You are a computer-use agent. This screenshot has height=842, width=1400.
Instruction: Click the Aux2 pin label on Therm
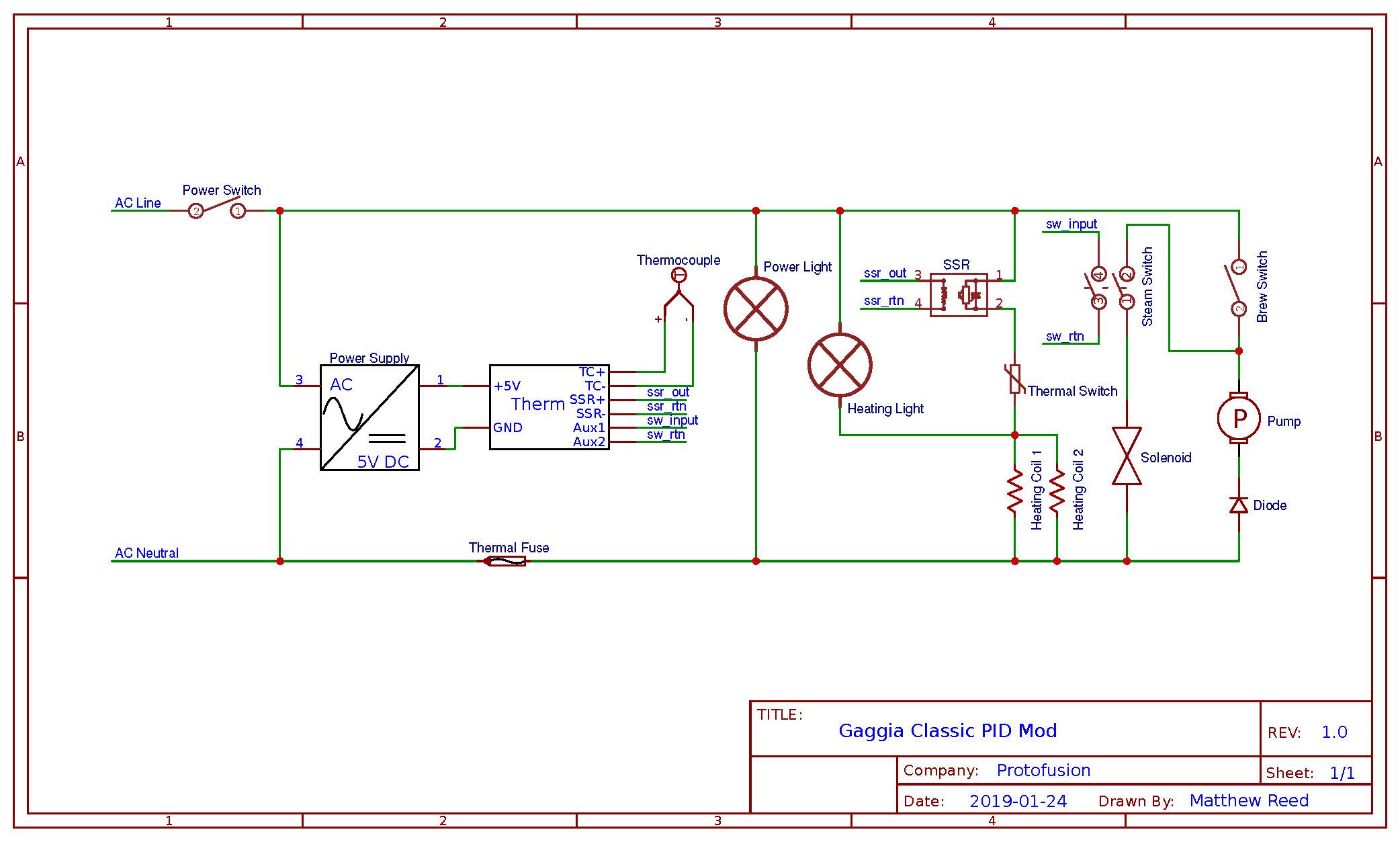[x=589, y=441]
